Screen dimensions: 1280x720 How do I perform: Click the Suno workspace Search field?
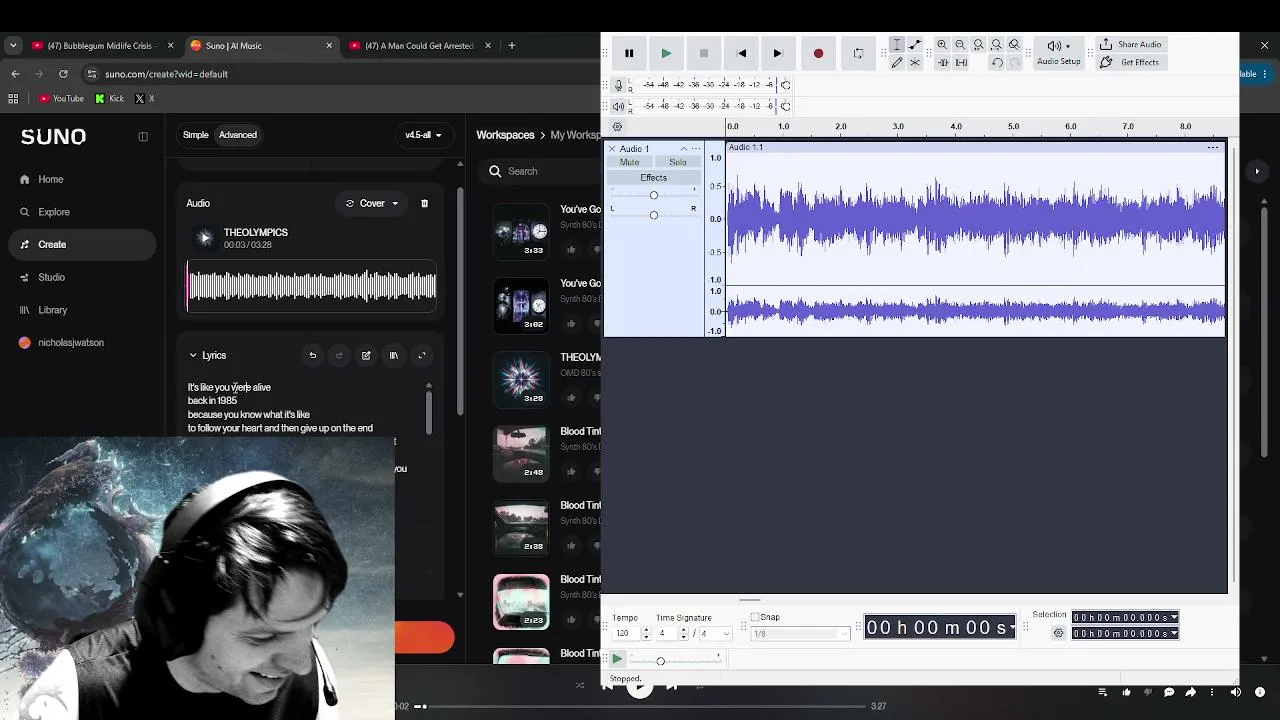(540, 172)
